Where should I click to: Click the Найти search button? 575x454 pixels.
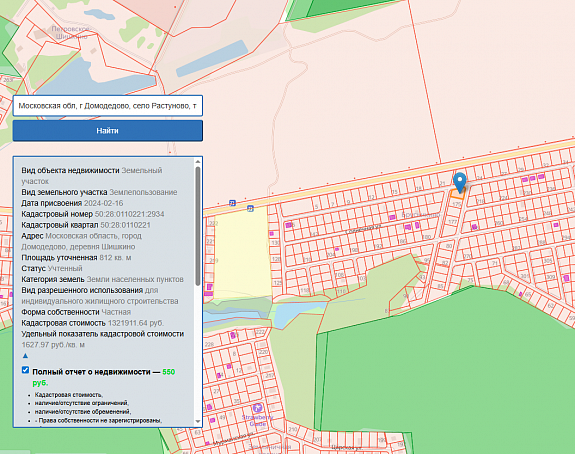pos(107,131)
